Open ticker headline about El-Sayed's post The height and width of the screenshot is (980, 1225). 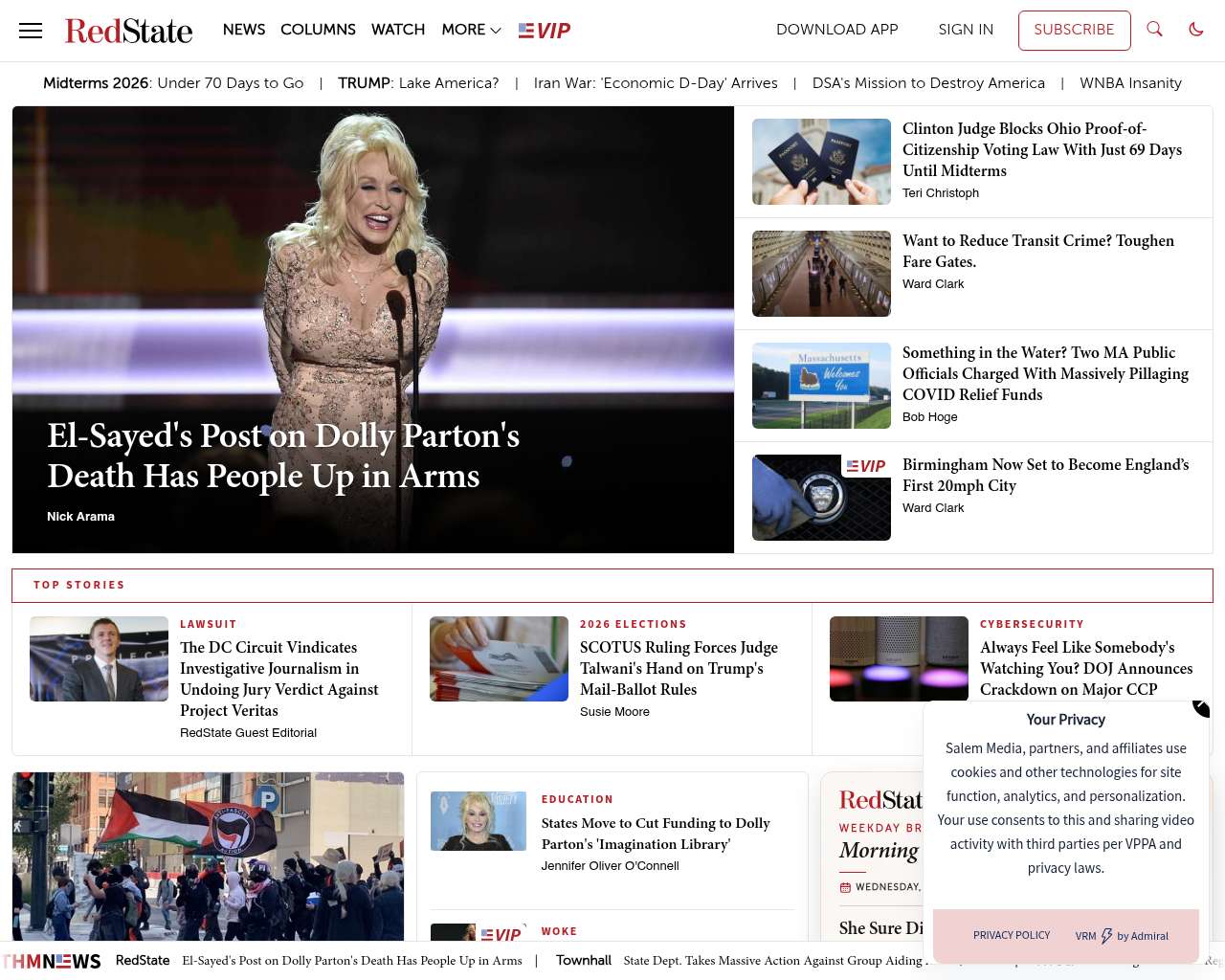(x=352, y=961)
